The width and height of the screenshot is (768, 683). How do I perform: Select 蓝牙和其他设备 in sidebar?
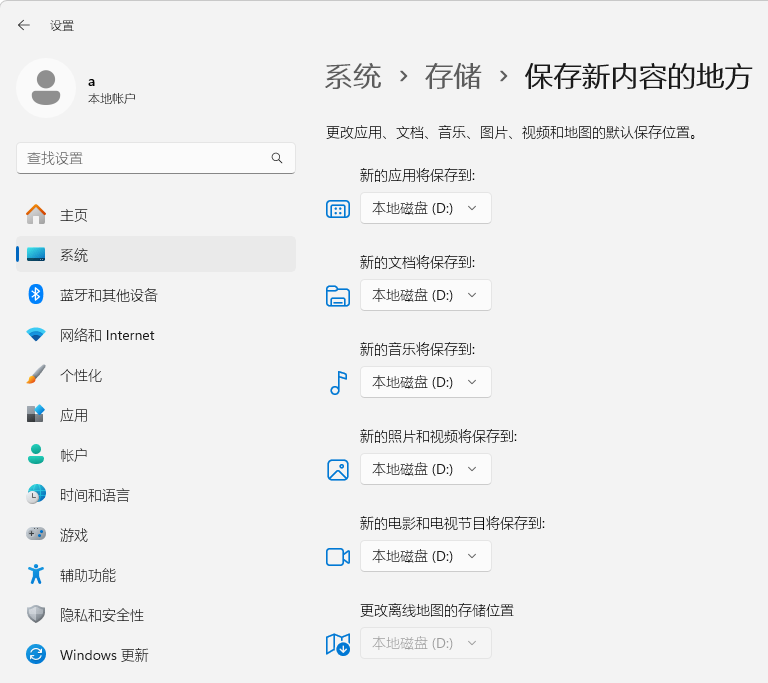coord(156,294)
